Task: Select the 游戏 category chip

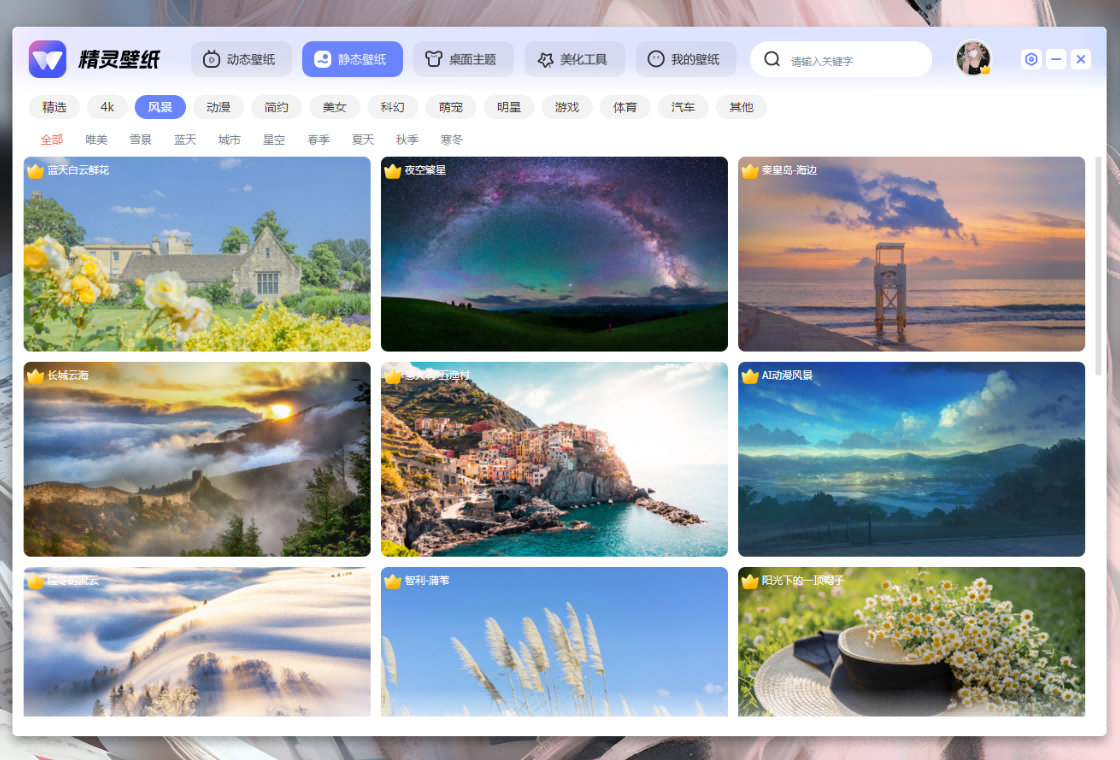Action: [567, 107]
